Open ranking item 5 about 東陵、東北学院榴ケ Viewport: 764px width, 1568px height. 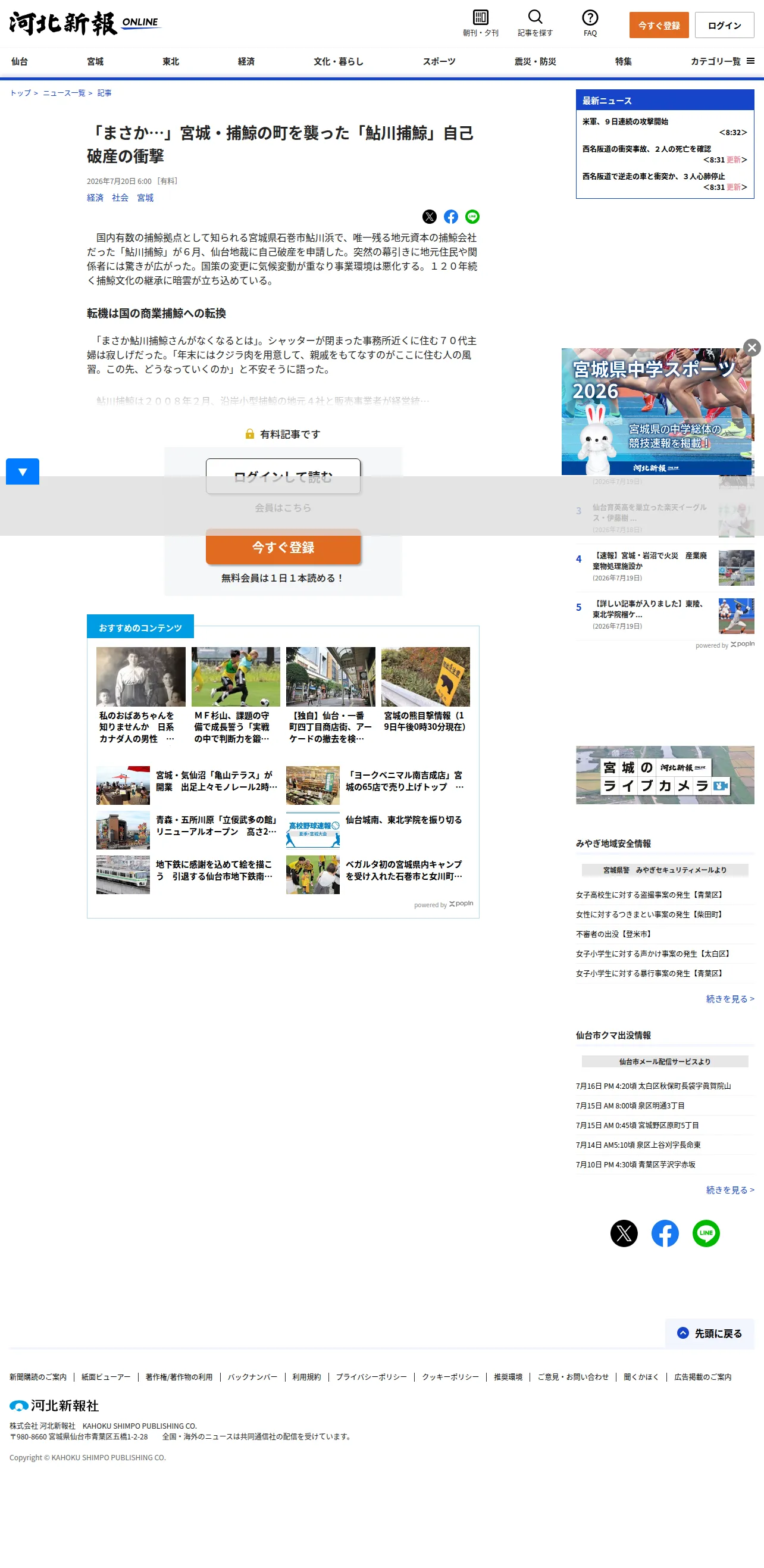click(x=665, y=616)
